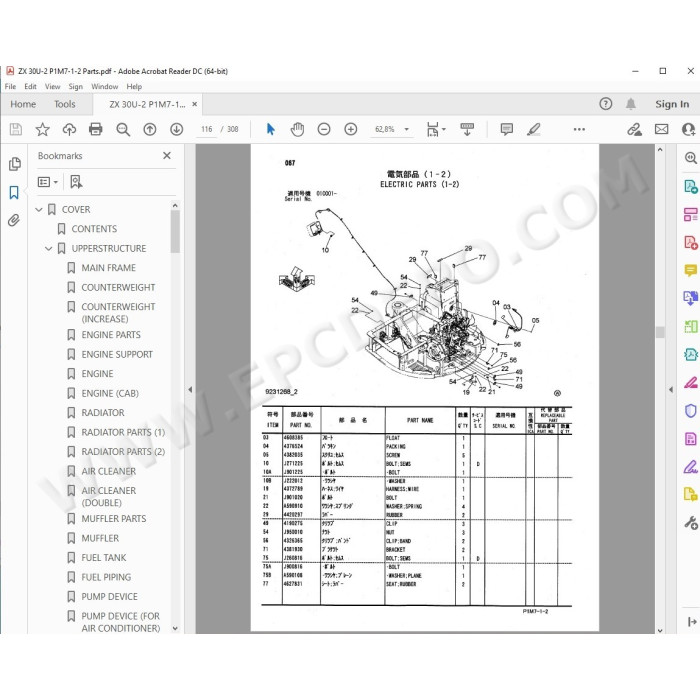Activate the hand pan tool
700x700 pixels.
coord(297,129)
